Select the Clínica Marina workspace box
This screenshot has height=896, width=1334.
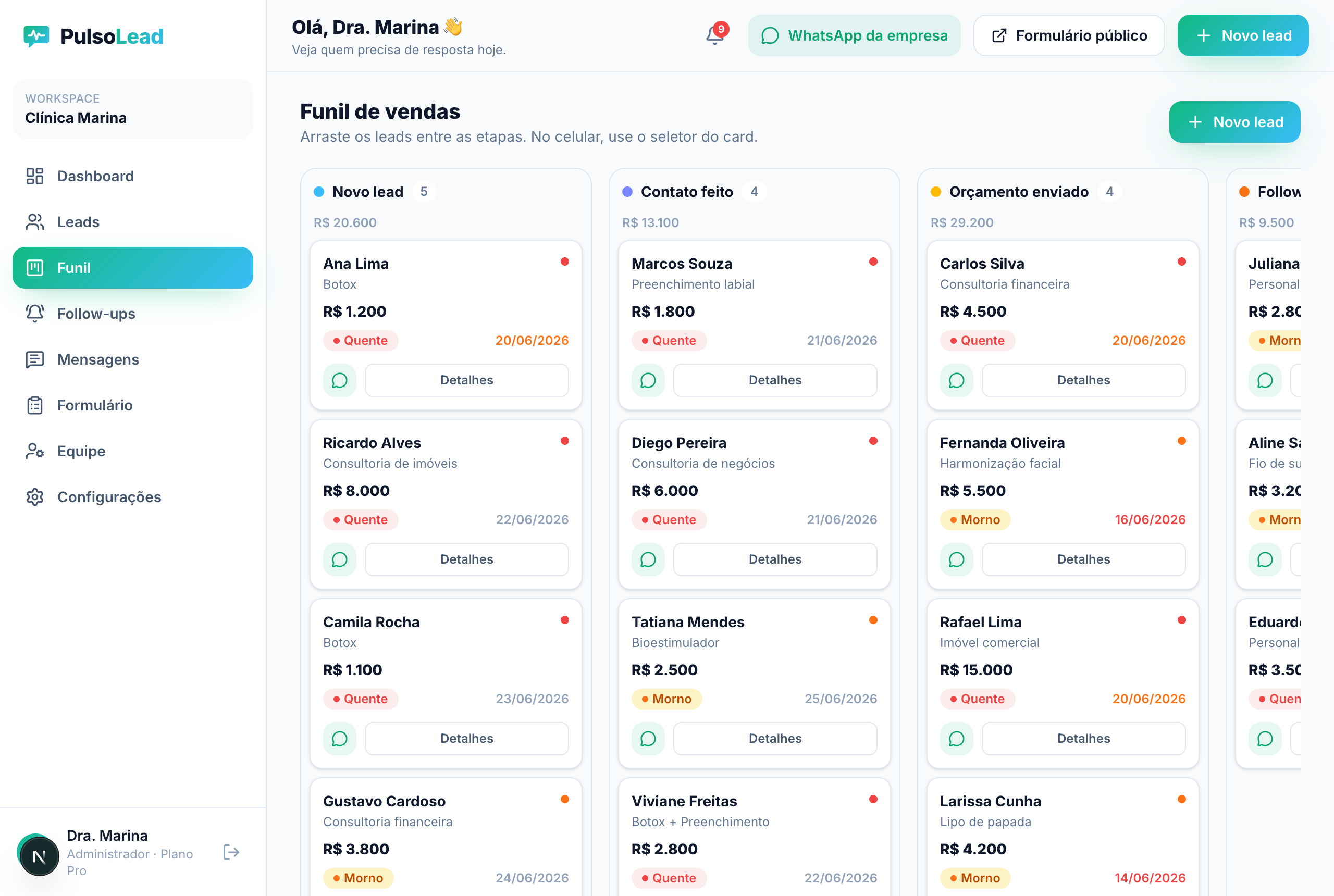pos(132,108)
